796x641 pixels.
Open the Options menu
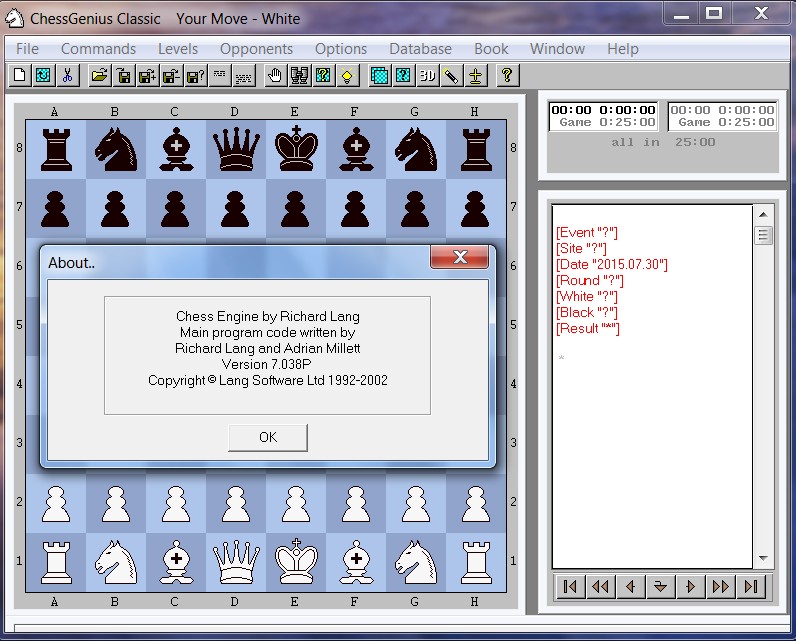pos(341,49)
